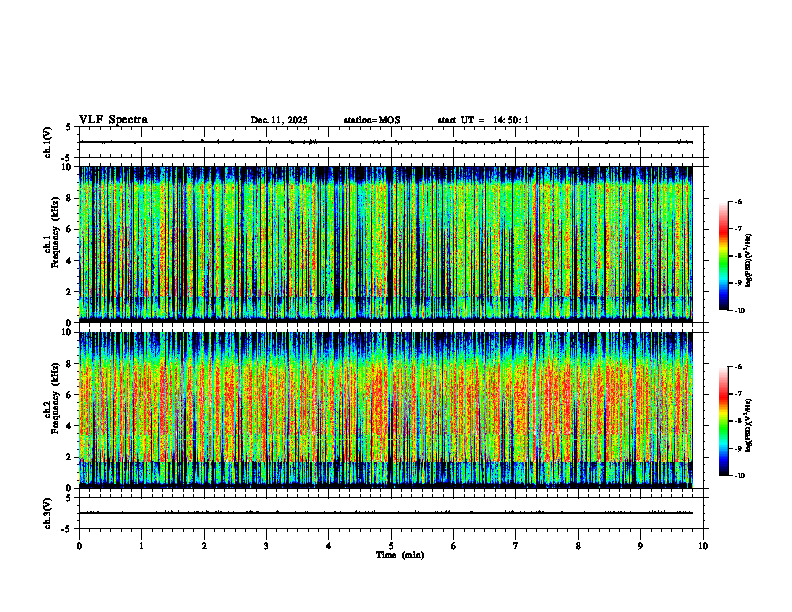
Task: Click time axis tick label "9"
Action: pos(640,546)
